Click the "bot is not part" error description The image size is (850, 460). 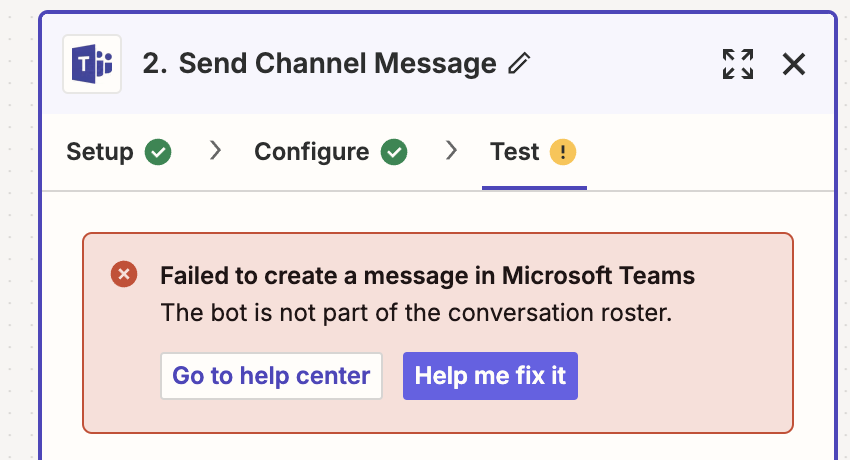click(416, 312)
